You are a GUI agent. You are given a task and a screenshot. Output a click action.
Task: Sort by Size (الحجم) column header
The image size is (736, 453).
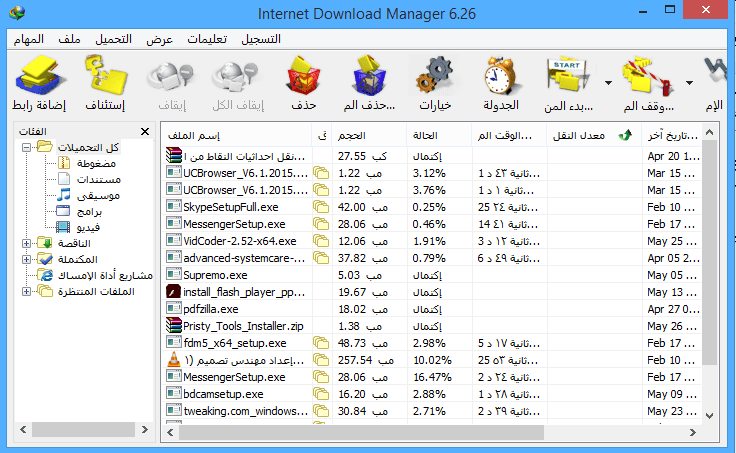(x=369, y=135)
